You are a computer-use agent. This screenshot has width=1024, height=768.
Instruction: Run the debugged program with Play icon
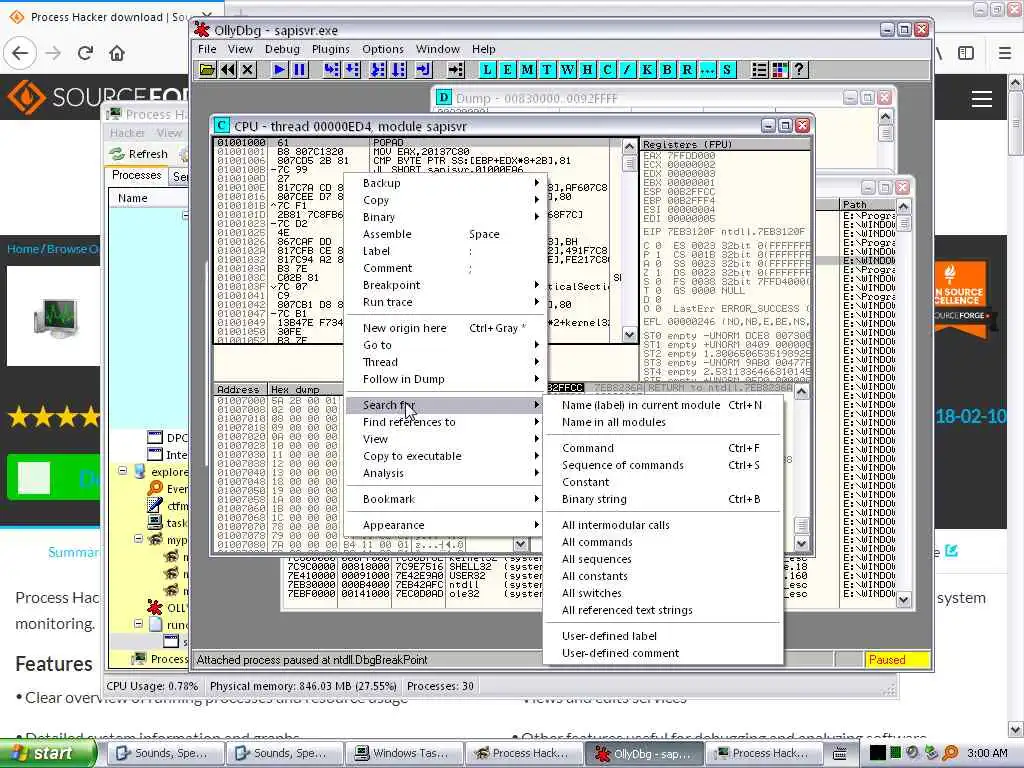[x=280, y=70]
